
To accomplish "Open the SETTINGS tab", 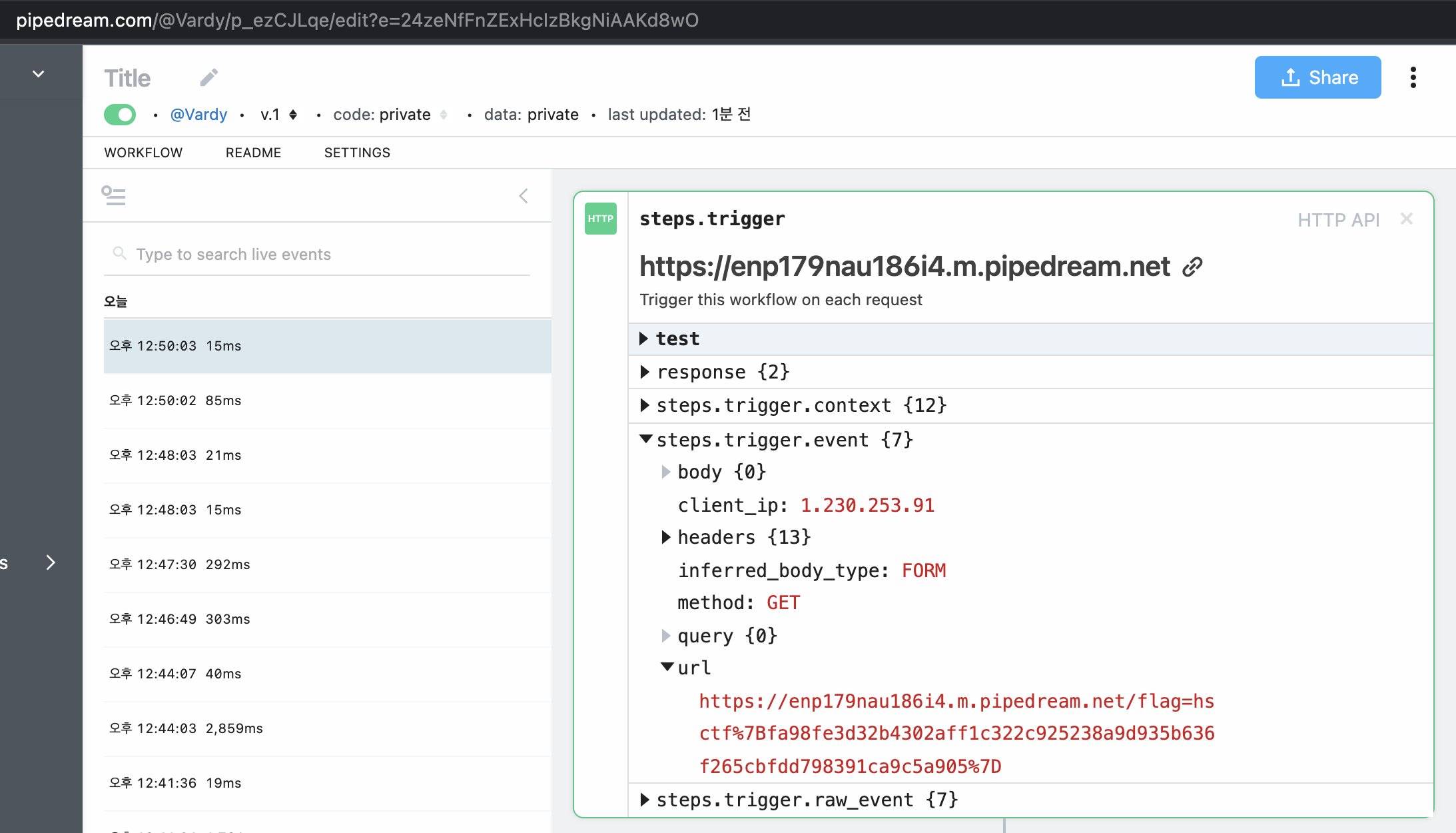I will click(x=357, y=153).
